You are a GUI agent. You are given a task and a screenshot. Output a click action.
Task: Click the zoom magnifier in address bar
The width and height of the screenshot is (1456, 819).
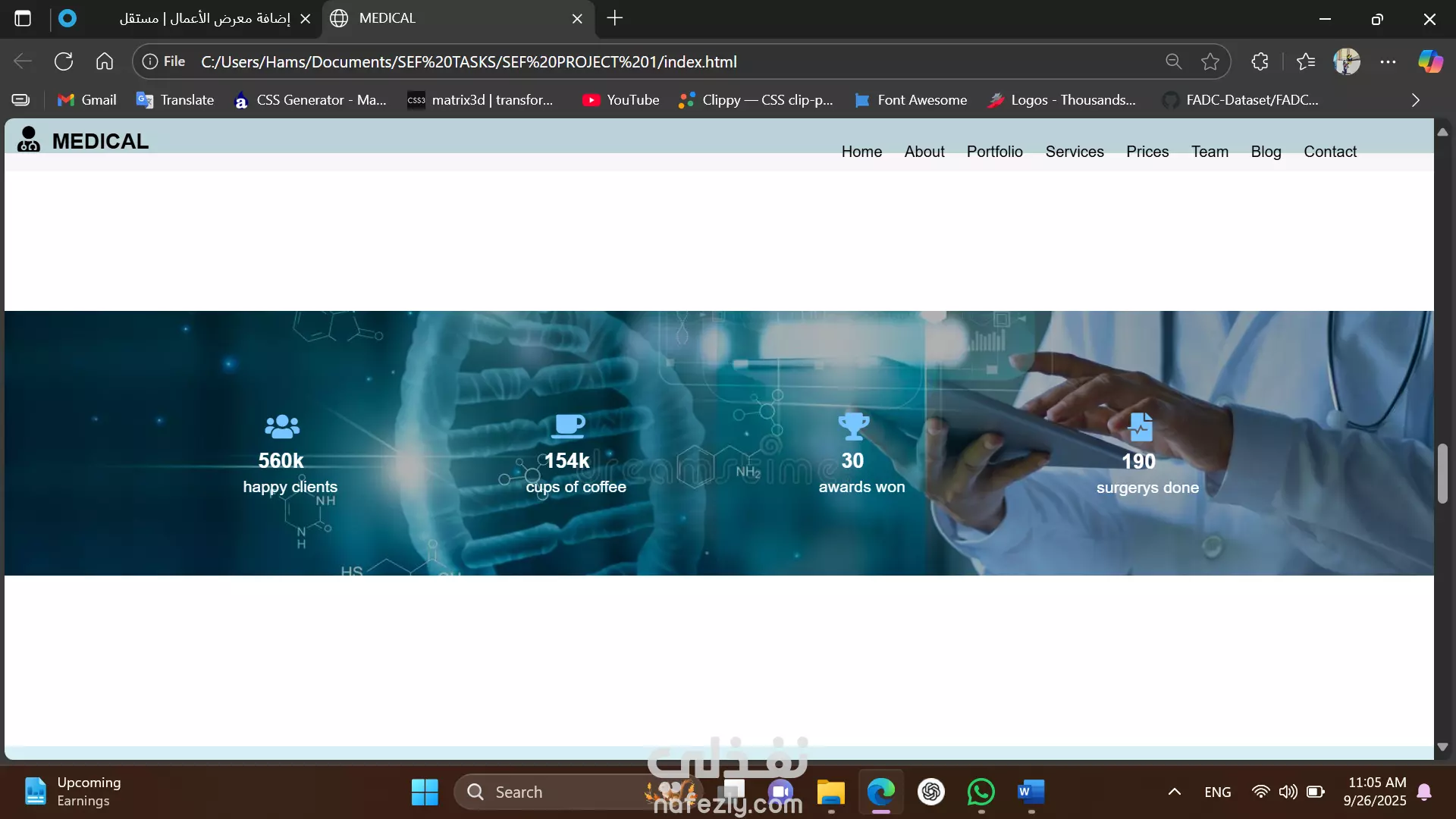[x=1173, y=61]
